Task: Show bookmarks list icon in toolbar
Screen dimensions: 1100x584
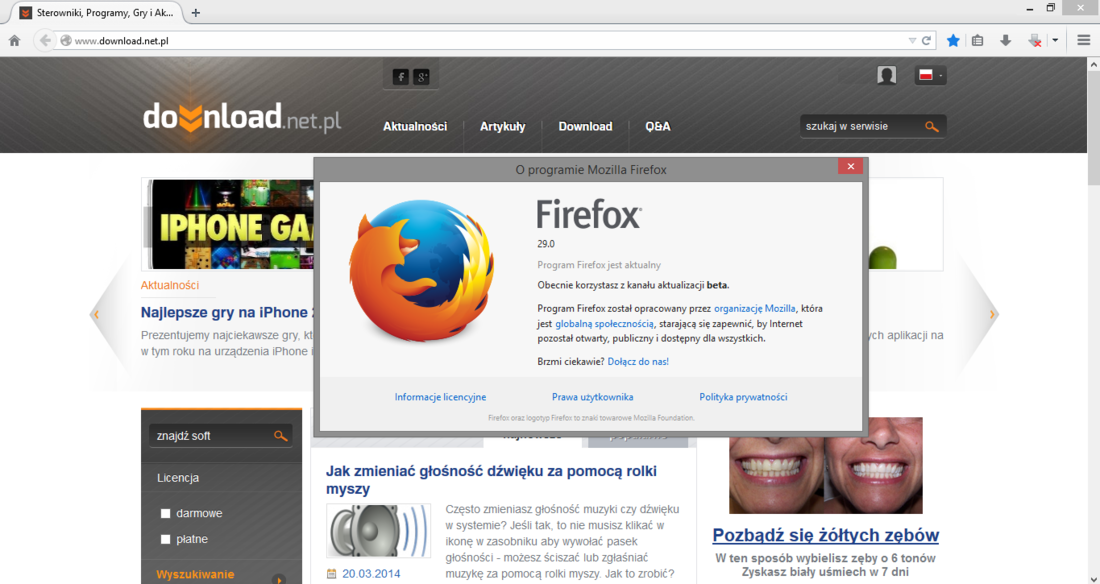Action: tap(977, 41)
